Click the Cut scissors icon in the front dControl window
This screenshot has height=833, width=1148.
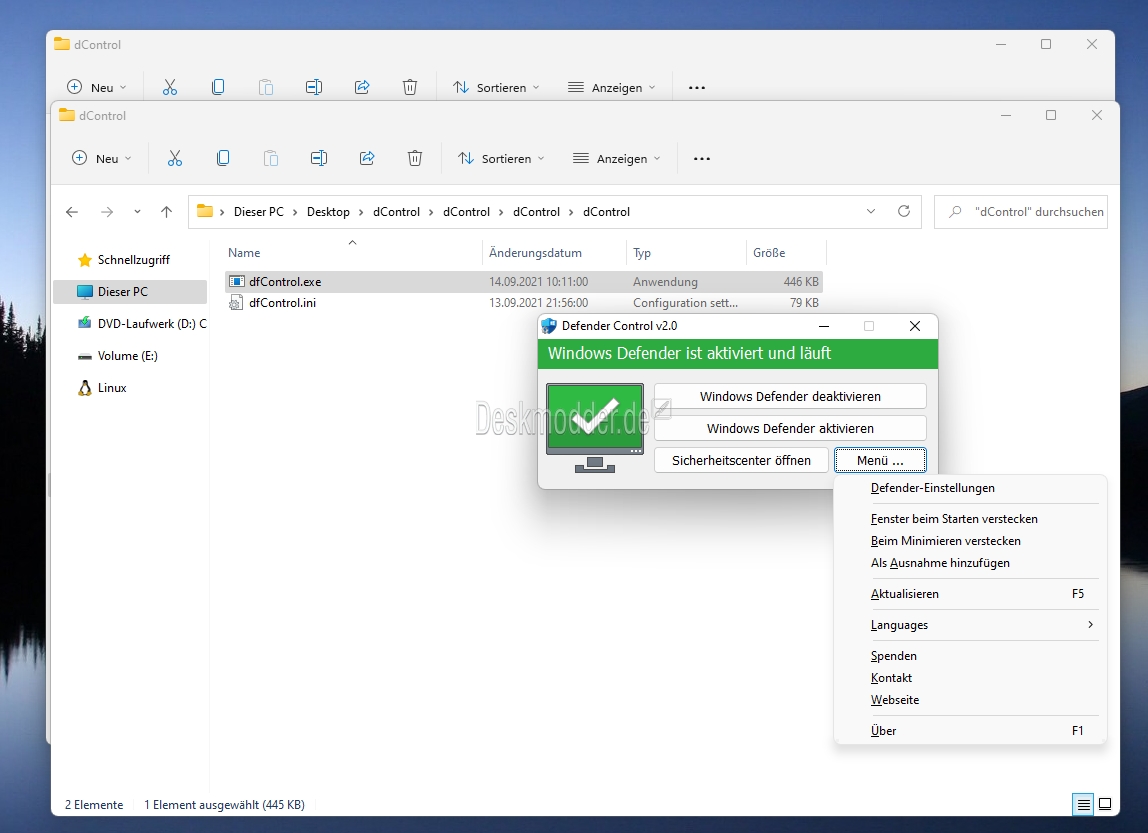pos(174,158)
